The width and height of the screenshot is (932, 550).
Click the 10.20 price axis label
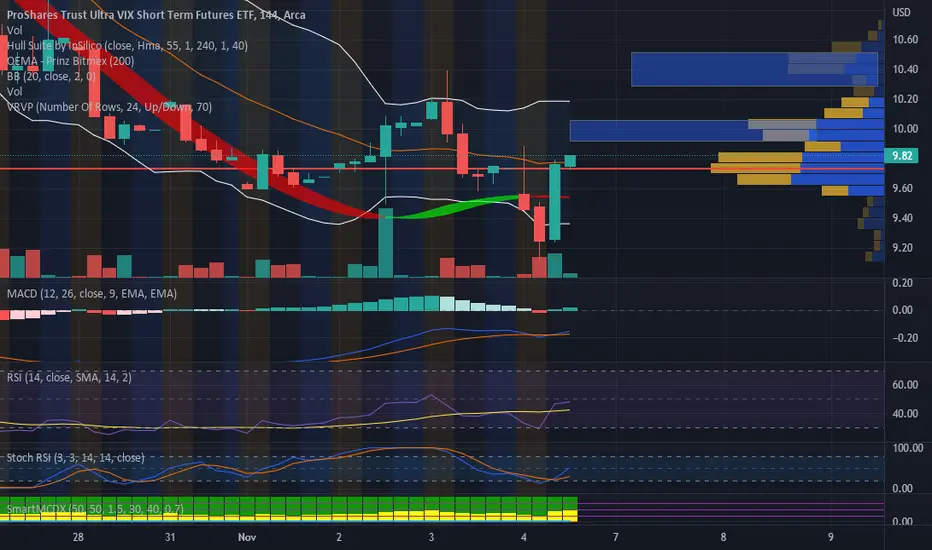coord(905,99)
